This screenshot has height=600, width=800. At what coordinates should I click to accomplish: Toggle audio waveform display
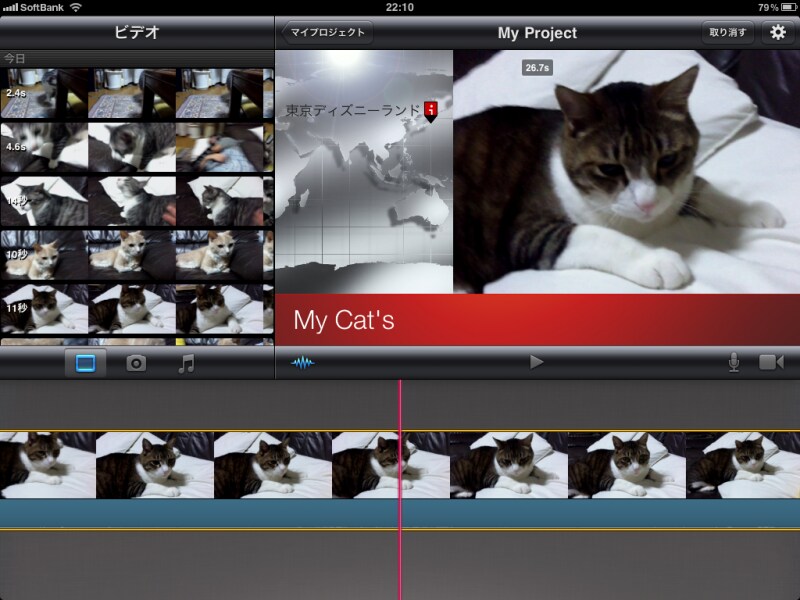coord(302,362)
